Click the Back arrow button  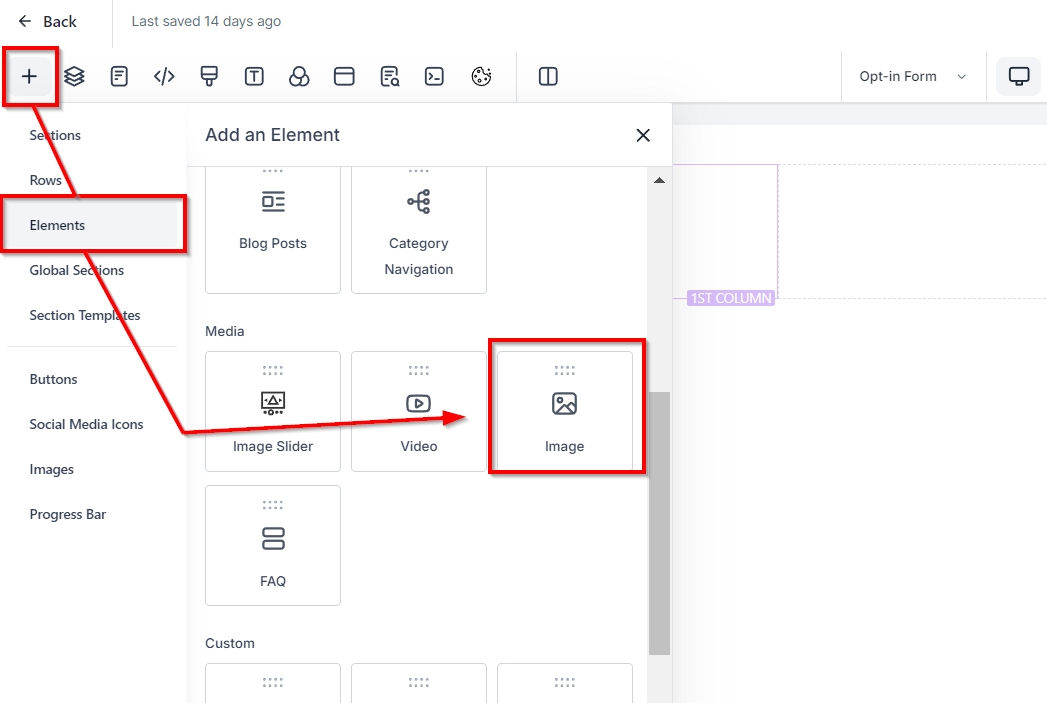47,21
